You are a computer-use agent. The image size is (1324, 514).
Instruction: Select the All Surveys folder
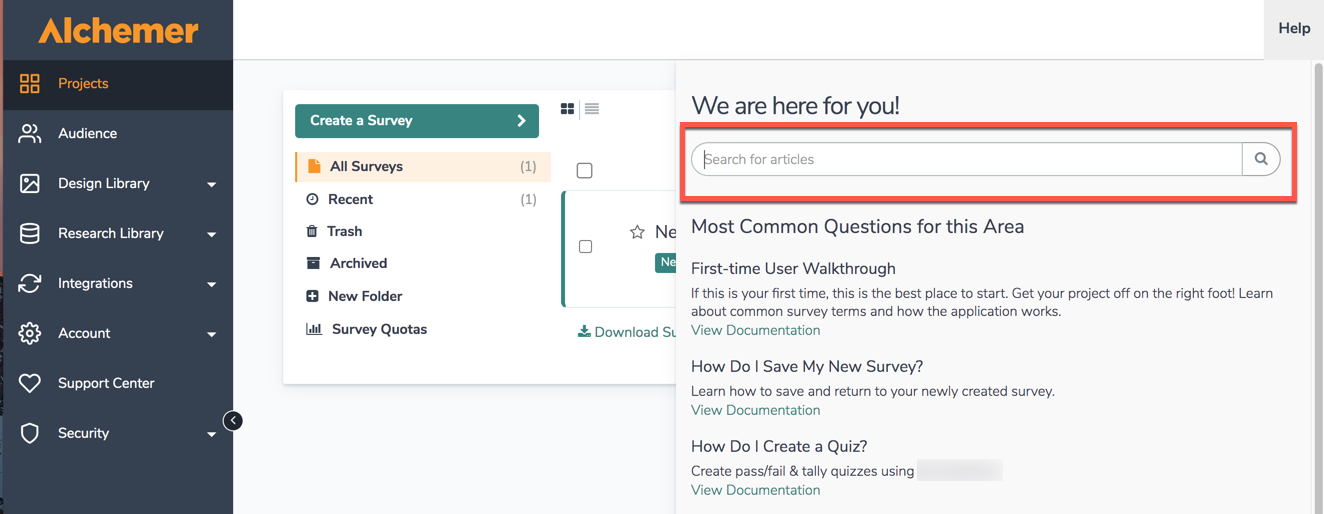[x=366, y=167]
